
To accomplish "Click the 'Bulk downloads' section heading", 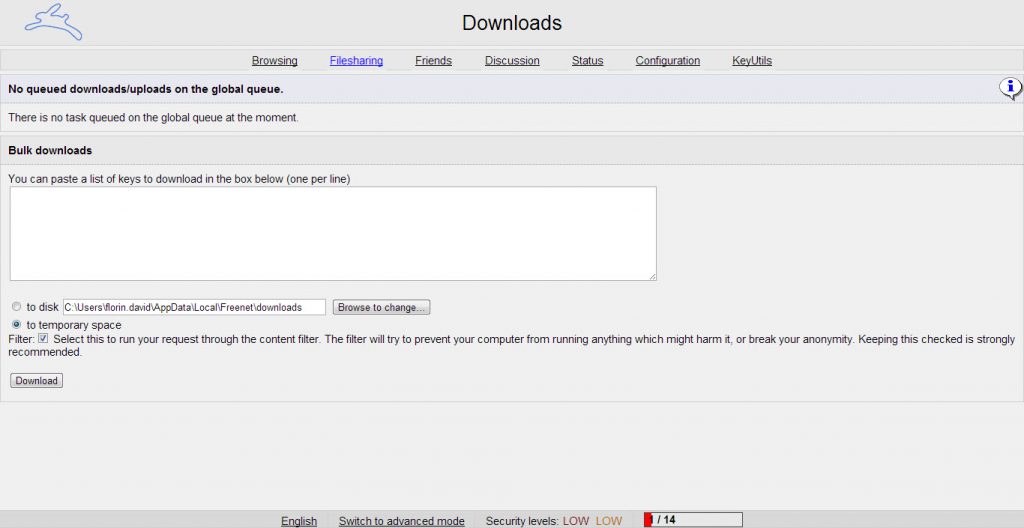I will (50, 150).
